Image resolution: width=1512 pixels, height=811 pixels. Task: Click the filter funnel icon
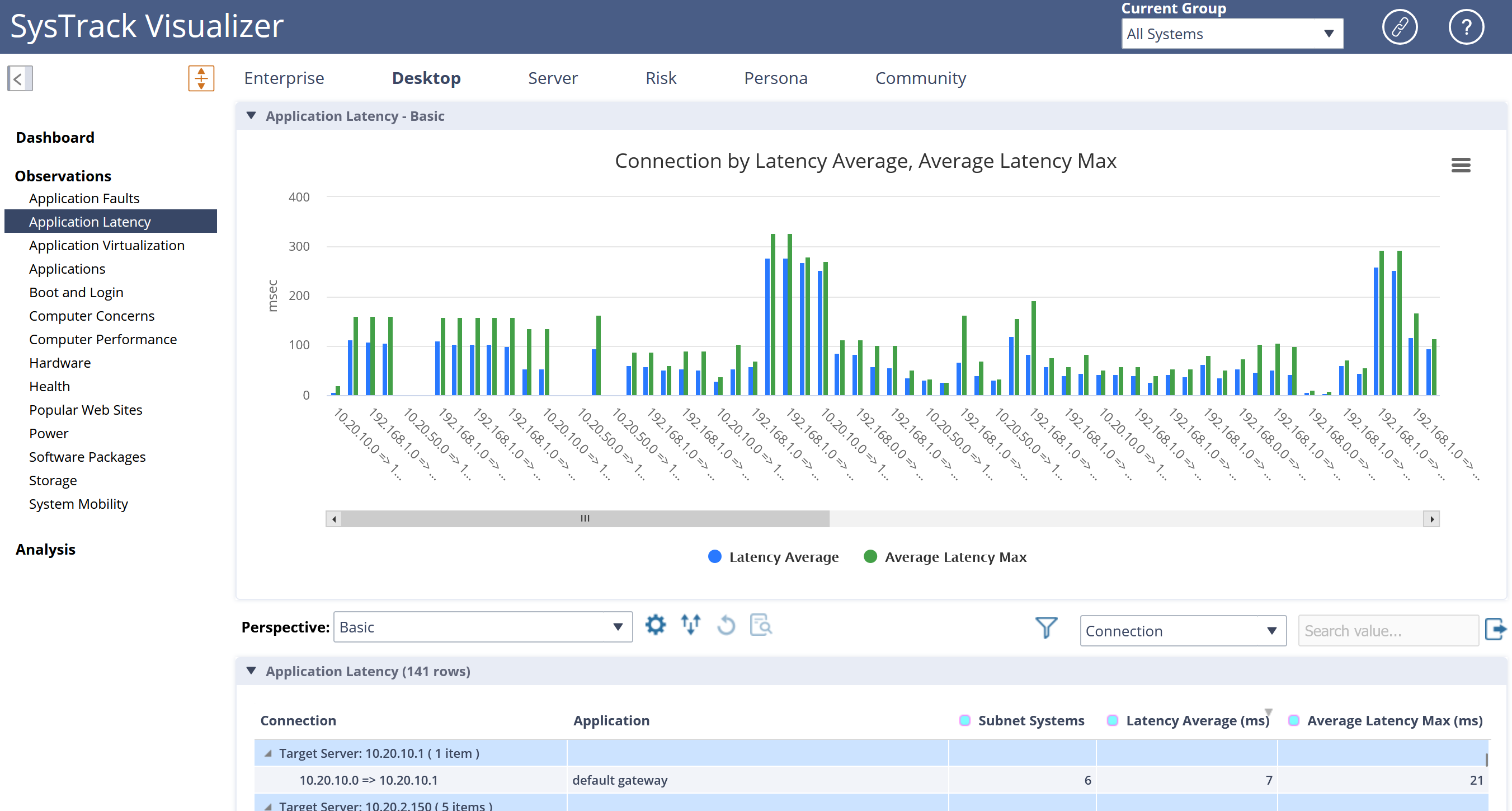click(x=1046, y=628)
